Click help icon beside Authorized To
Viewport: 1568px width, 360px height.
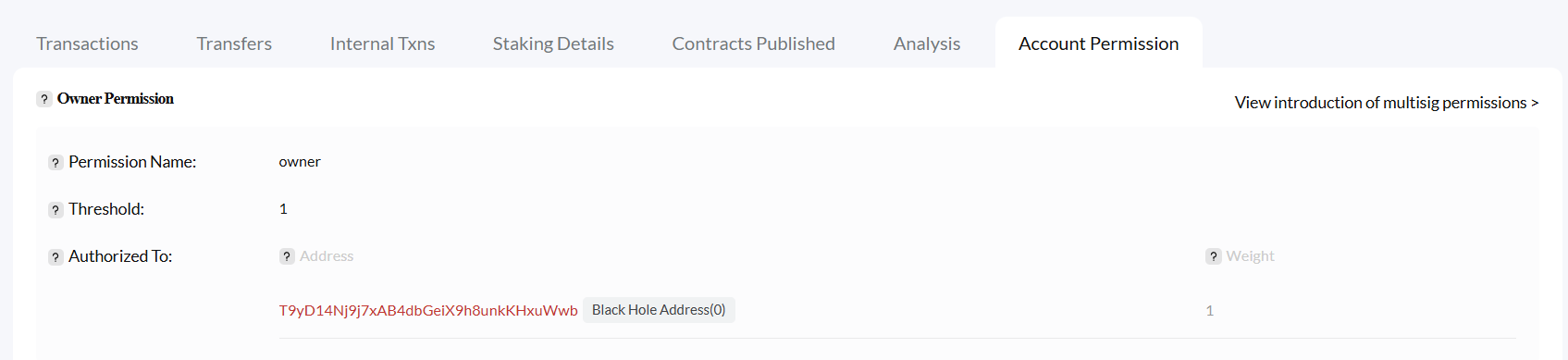pyautogui.click(x=56, y=257)
